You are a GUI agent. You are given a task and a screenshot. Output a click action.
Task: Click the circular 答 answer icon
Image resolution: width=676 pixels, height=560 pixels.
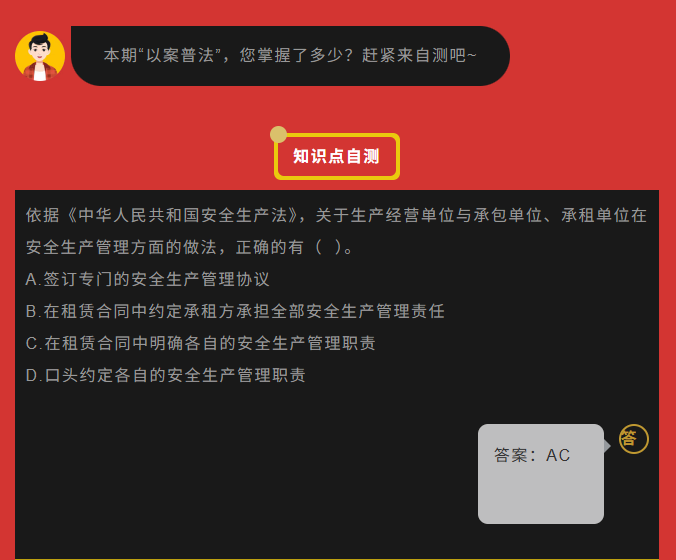pyautogui.click(x=633, y=439)
